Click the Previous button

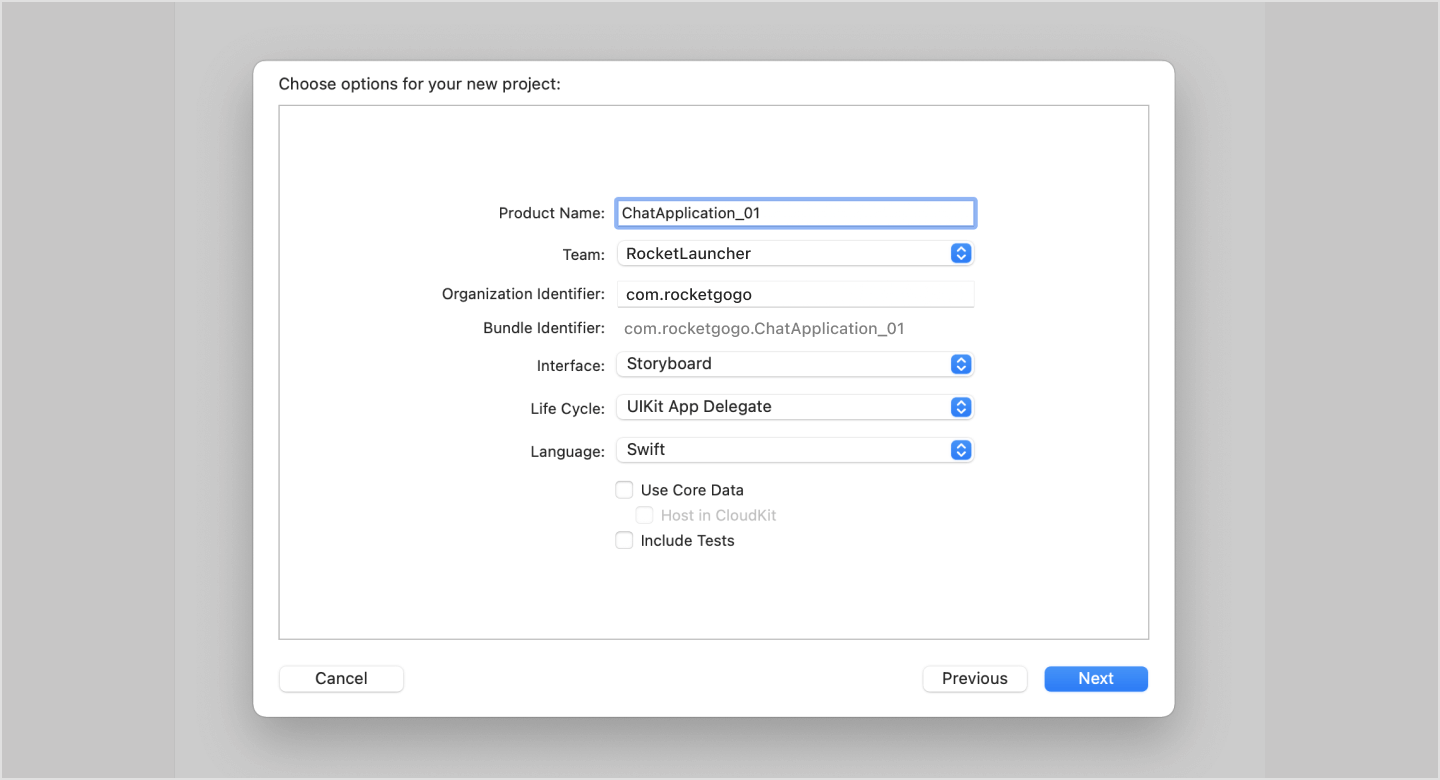pyautogui.click(x=974, y=678)
